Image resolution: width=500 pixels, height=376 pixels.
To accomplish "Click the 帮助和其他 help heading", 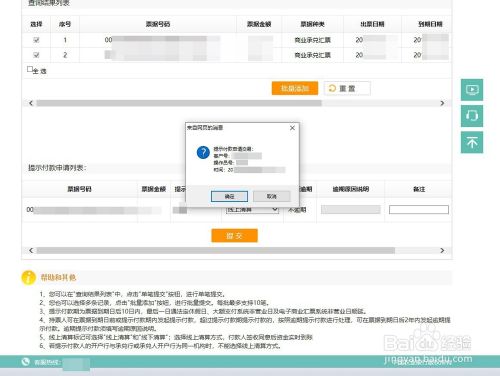I will (x=58, y=277).
